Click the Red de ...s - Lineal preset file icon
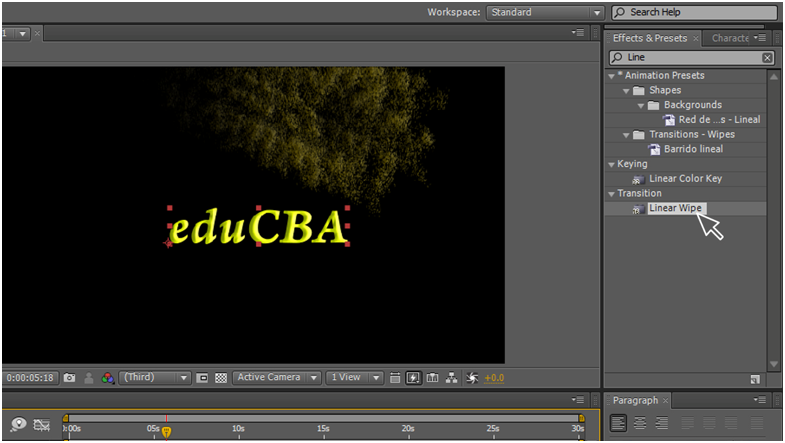785x443 pixels. (669, 120)
